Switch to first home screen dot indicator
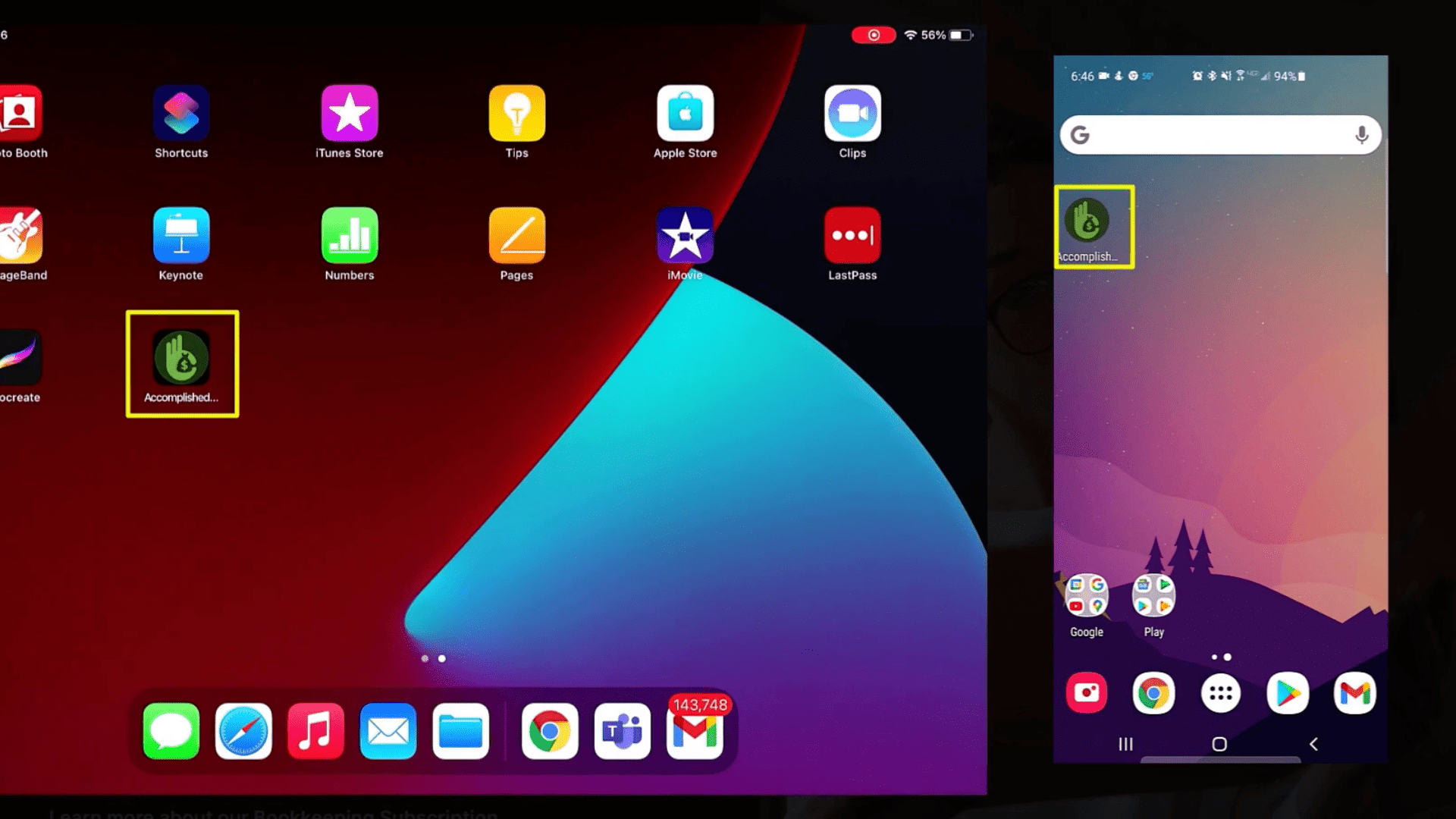The image size is (1456, 819). pos(425,658)
